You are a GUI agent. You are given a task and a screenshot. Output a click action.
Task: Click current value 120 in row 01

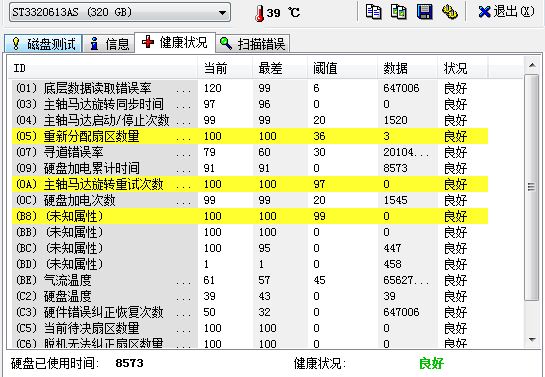click(x=212, y=88)
